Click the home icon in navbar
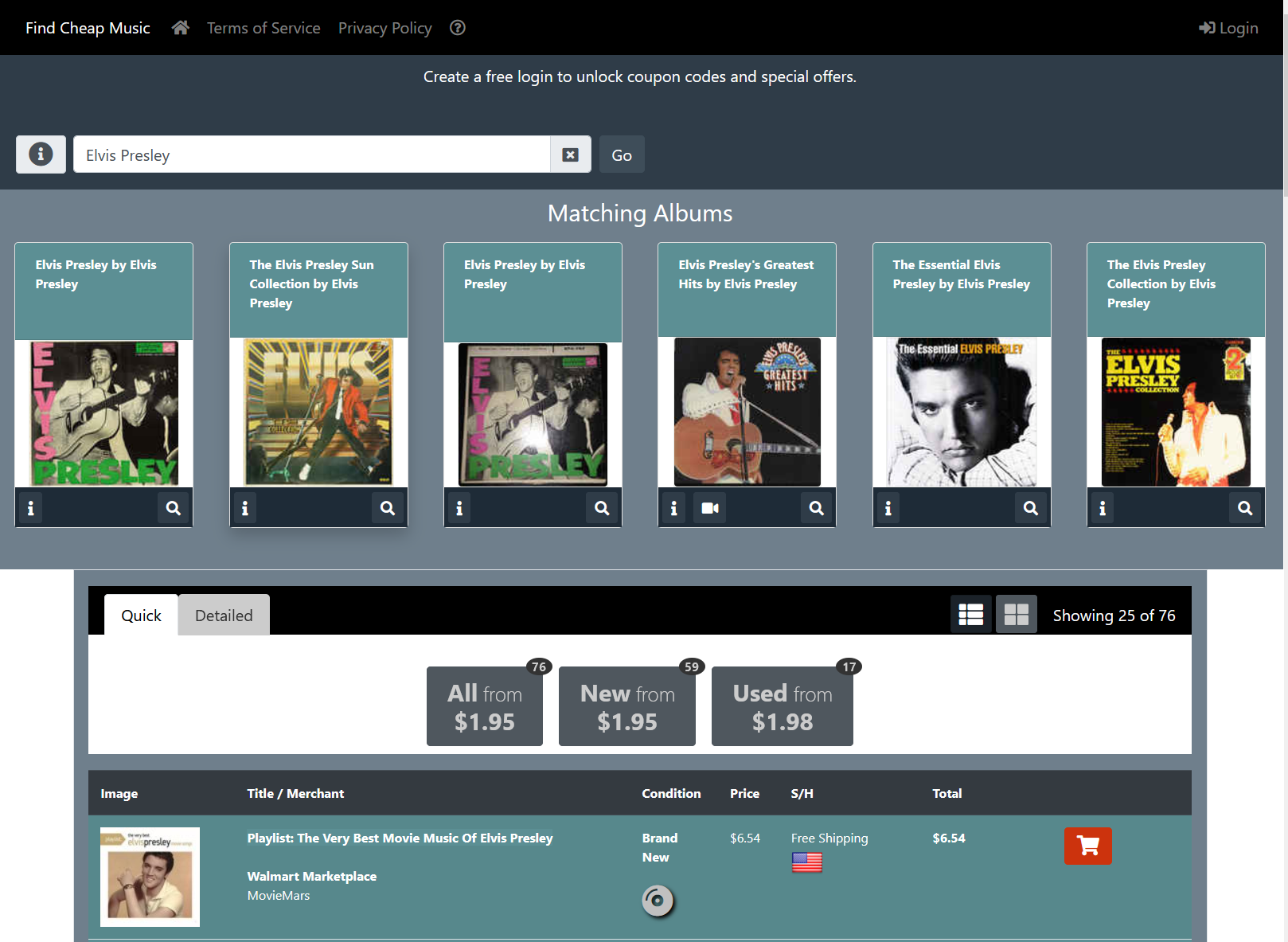Viewport: 1288px width, 942px height. tap(181, 28)
